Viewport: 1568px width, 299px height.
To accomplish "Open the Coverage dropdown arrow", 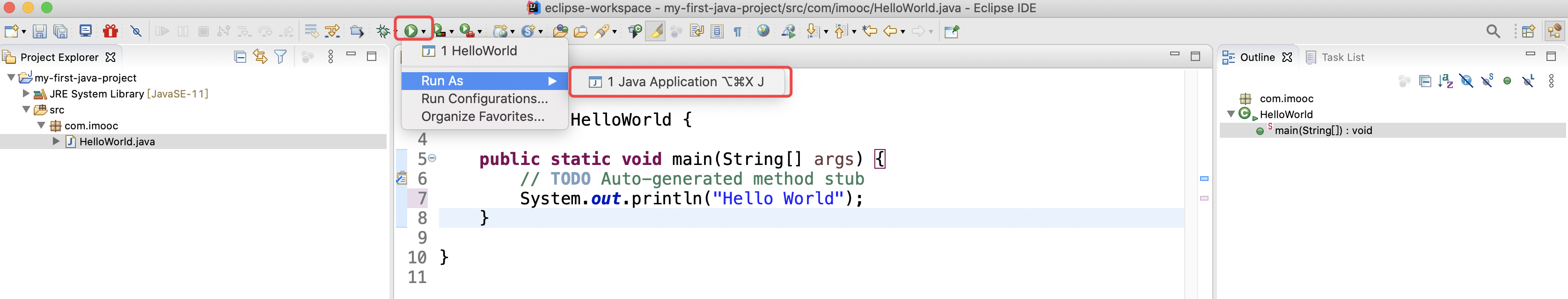I will coord(452,32).
